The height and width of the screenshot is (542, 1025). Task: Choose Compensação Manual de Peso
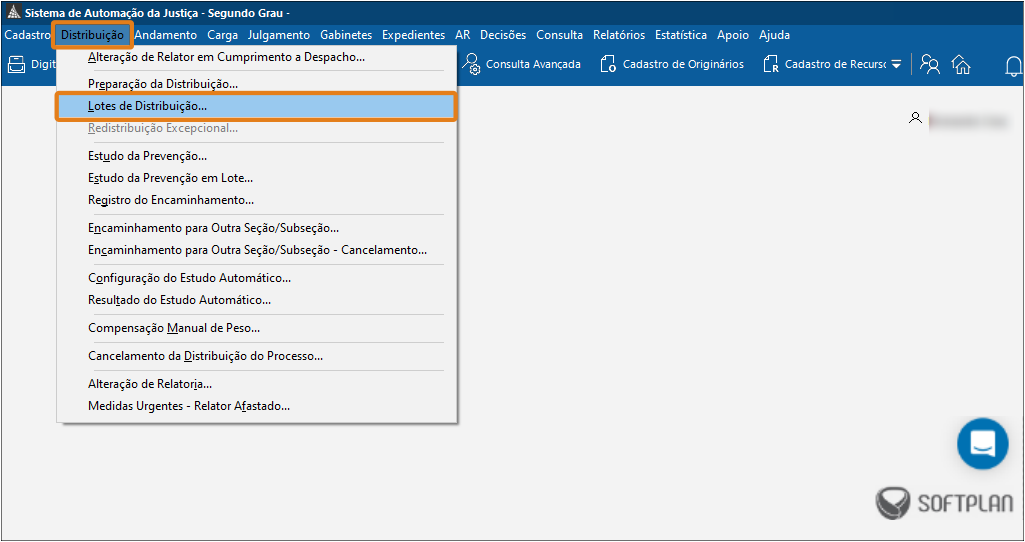pyautogui.click(x=257, y=328)
